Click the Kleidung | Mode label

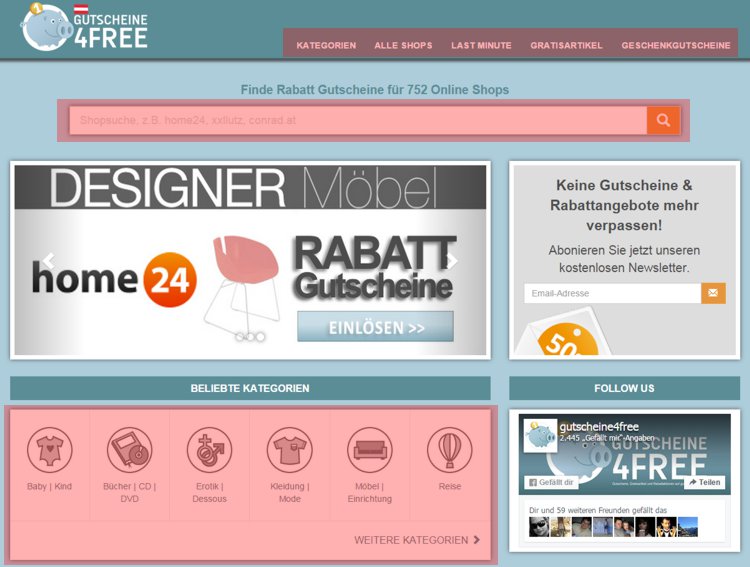[290, 492]
